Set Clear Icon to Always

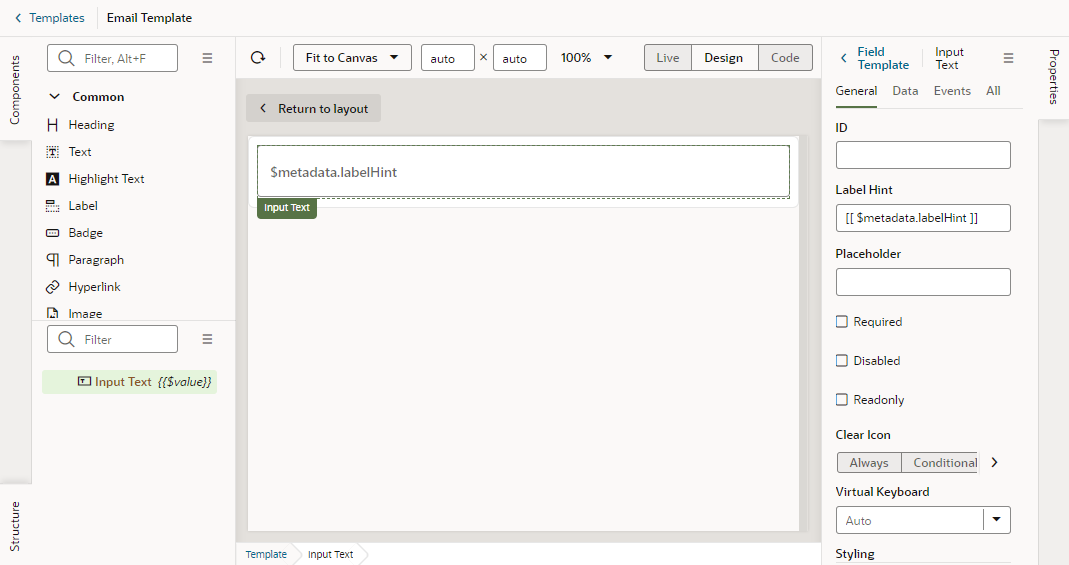click(869, 463)
